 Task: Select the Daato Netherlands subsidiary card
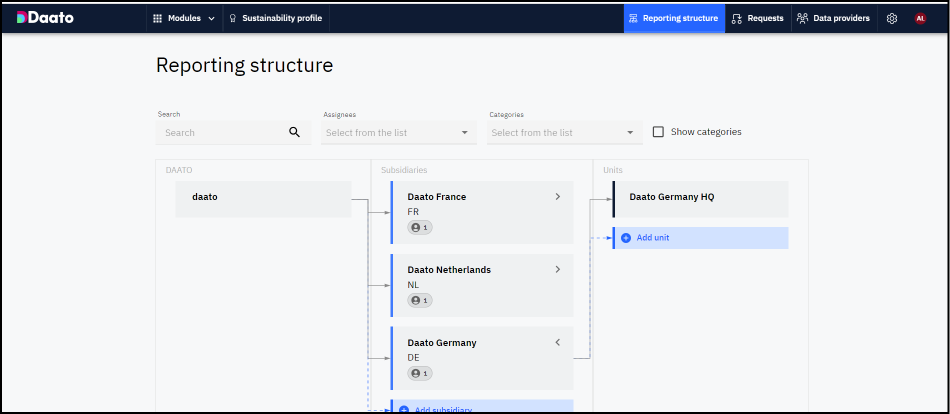[482, 285]
